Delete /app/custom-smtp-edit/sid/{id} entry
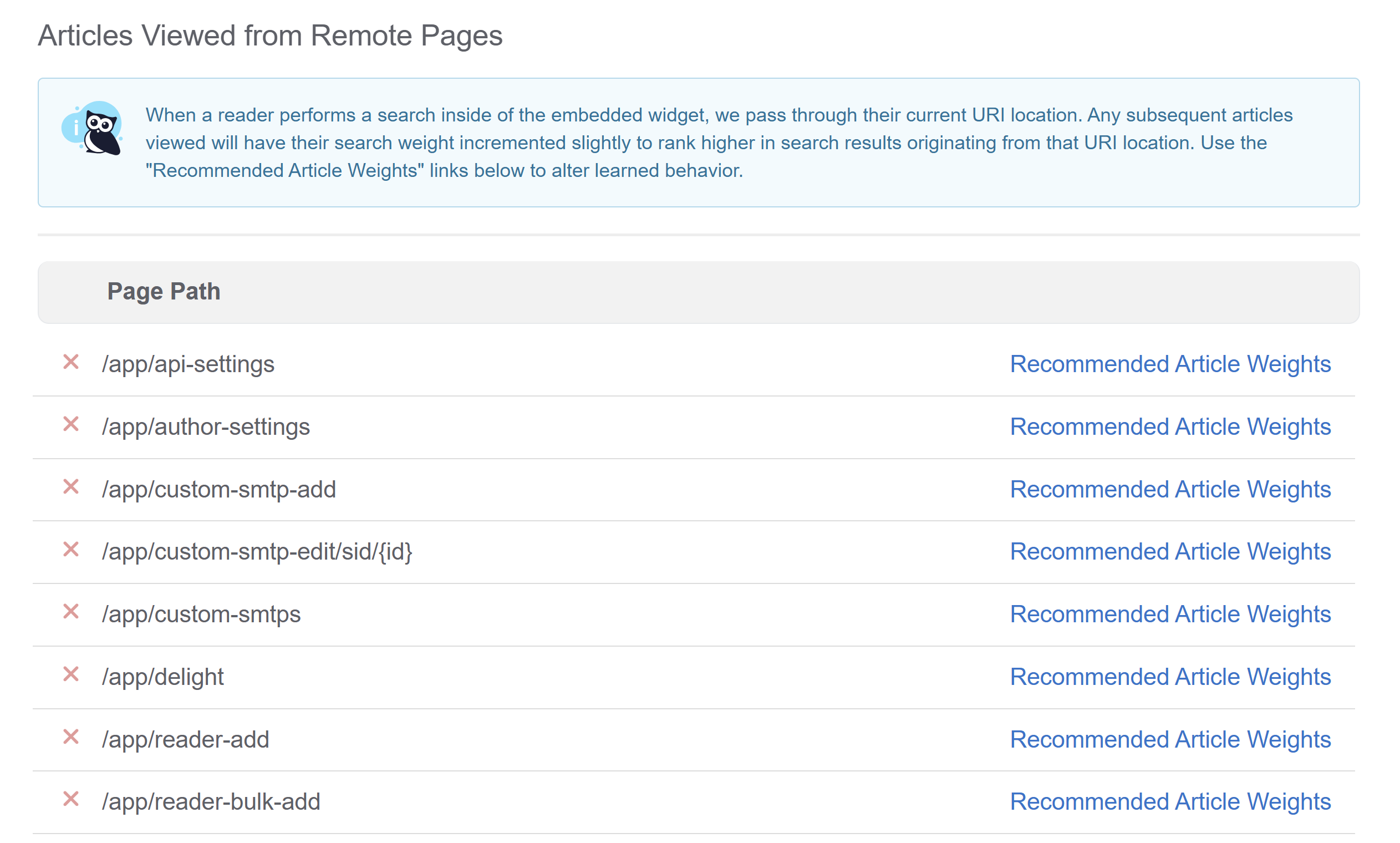Viewport: 1400px width, 843px height. (71, 549)
